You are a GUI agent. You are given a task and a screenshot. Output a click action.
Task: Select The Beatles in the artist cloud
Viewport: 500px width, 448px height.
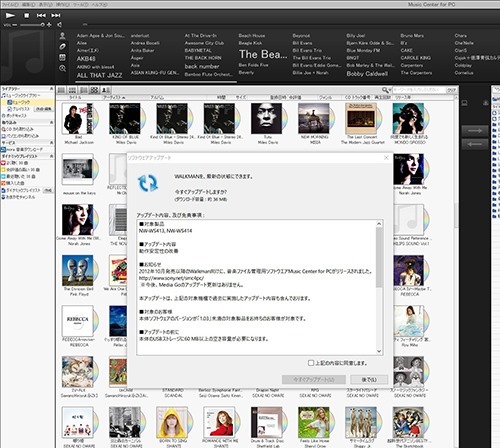coord(263,54)
